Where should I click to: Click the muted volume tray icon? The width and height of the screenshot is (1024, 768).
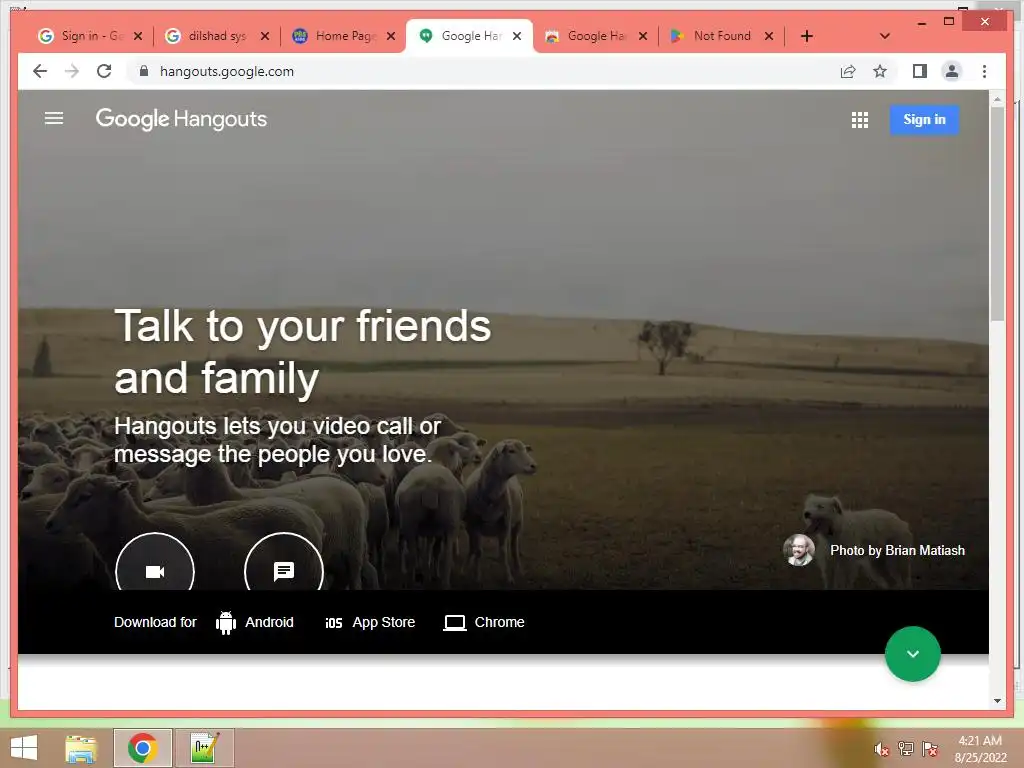click(881, 749)
